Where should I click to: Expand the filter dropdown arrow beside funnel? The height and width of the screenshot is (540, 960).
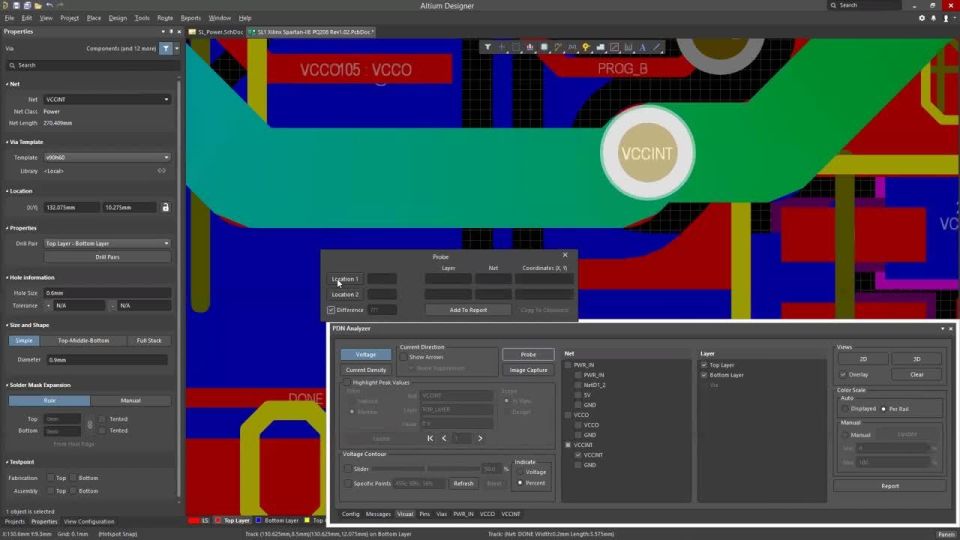177,48
